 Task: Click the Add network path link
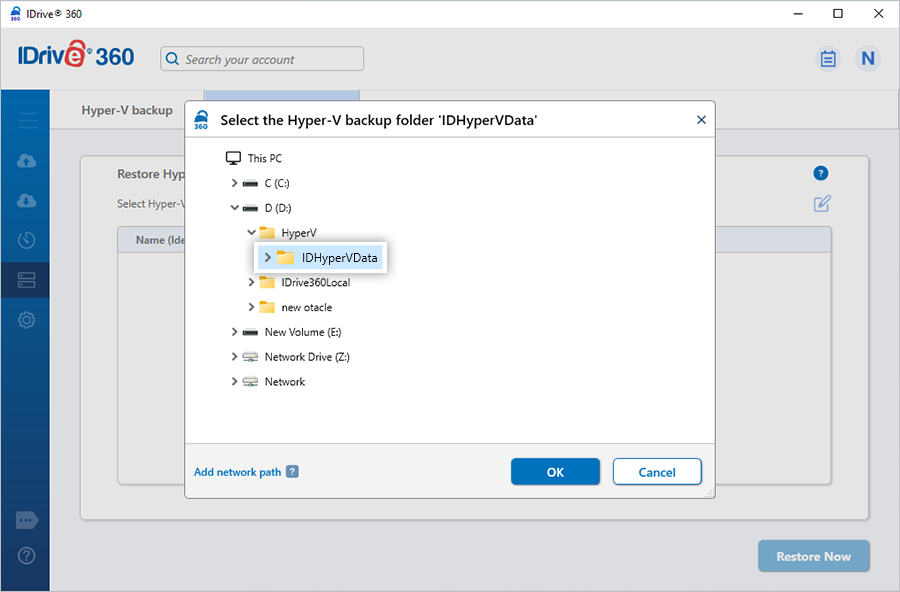(237, 472)
